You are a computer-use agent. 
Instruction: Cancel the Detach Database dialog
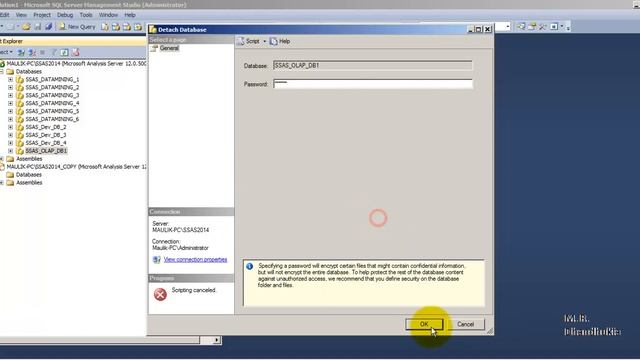[x=465, y=324]
